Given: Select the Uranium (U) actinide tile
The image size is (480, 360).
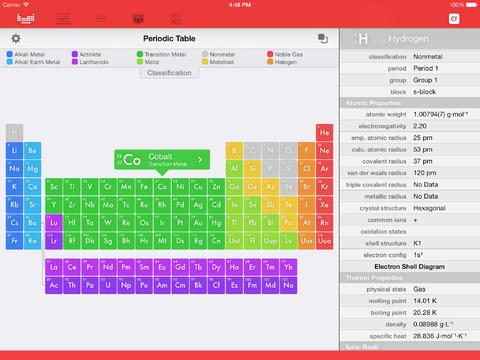Looking at the screenshot, I should [108, 285].
